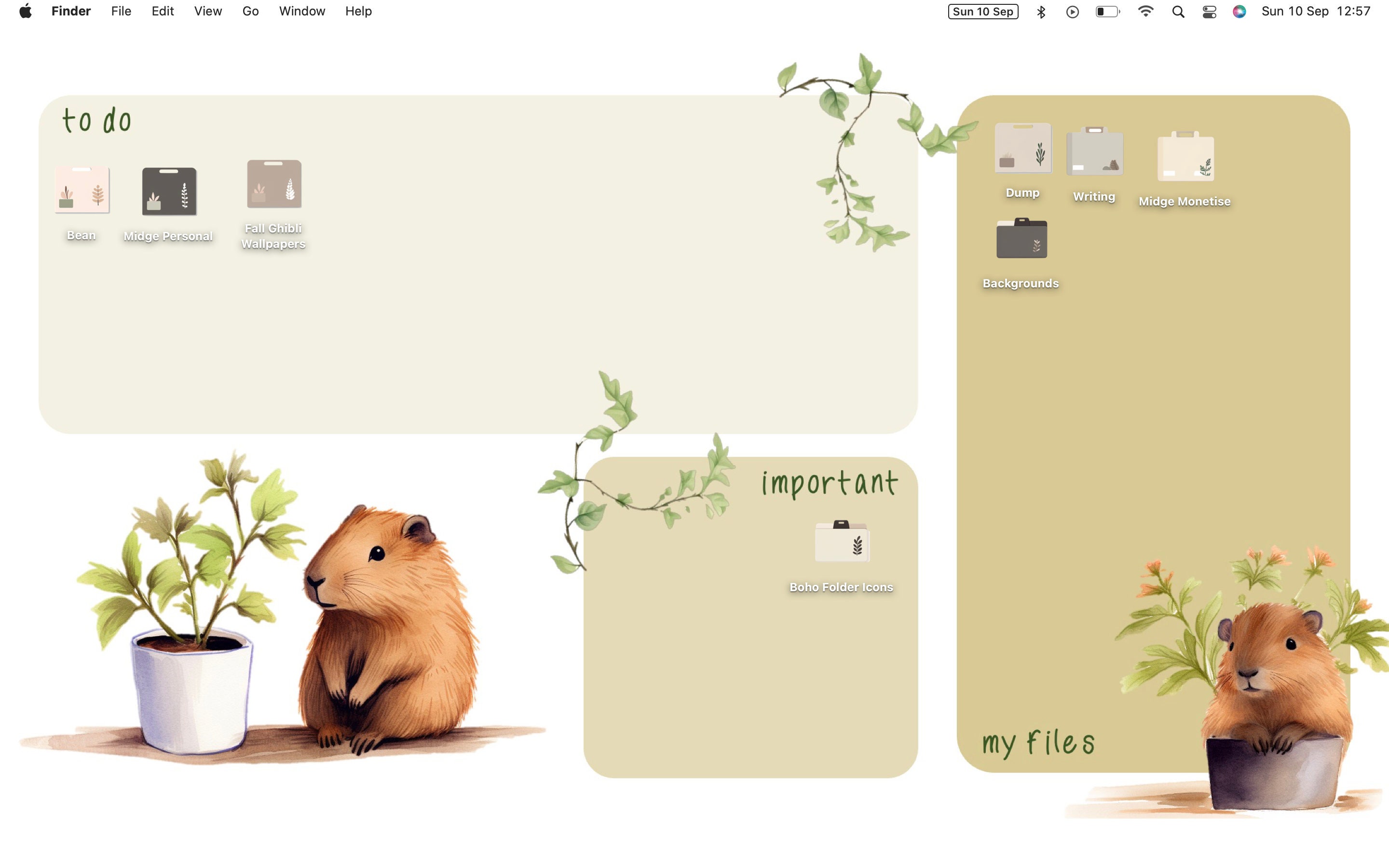Open the Now Playing control
This screenshot has width=1389, height=868.
click(1072, 11)
